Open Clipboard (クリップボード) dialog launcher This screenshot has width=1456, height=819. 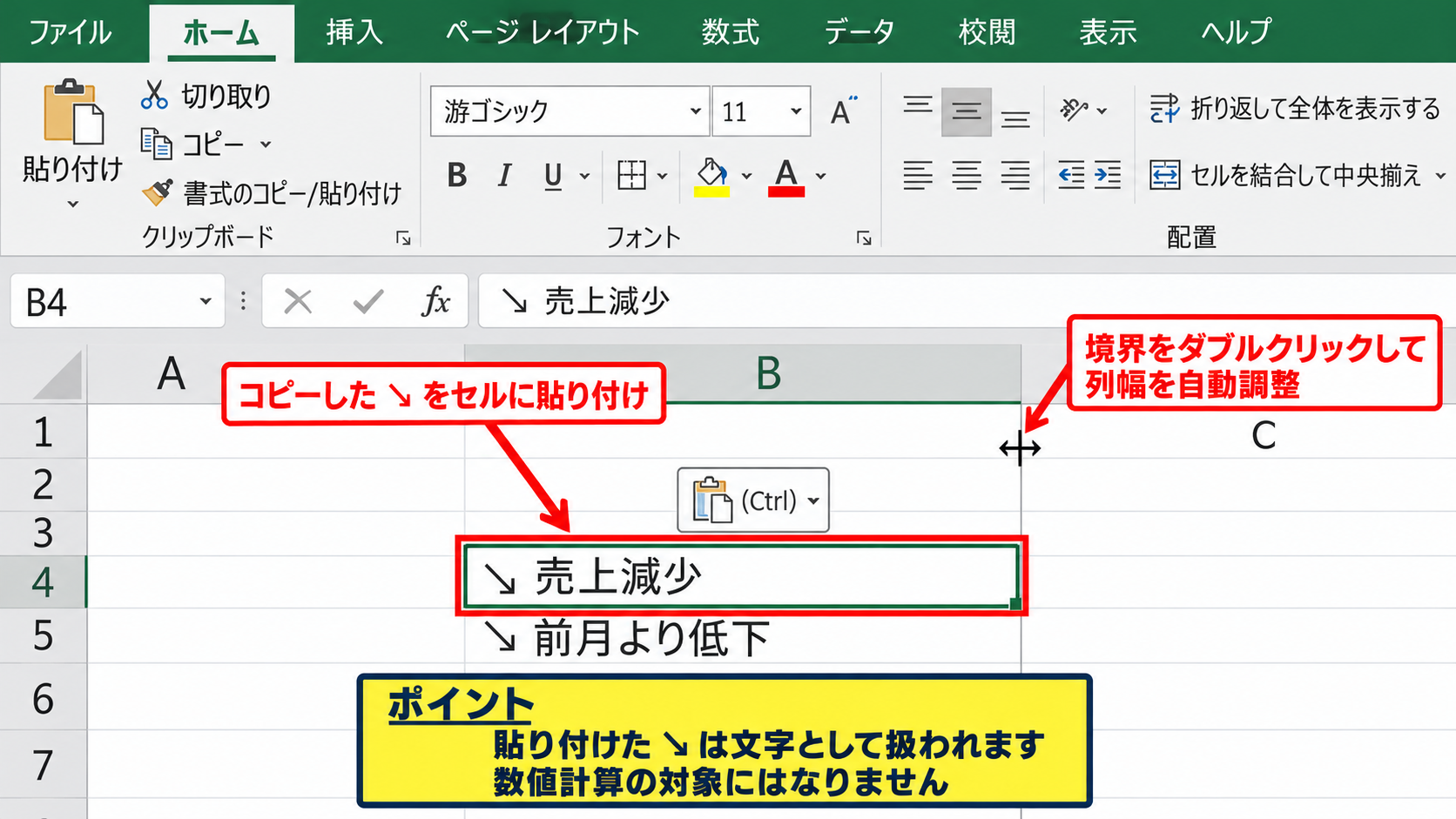click(x=403, y=238)
